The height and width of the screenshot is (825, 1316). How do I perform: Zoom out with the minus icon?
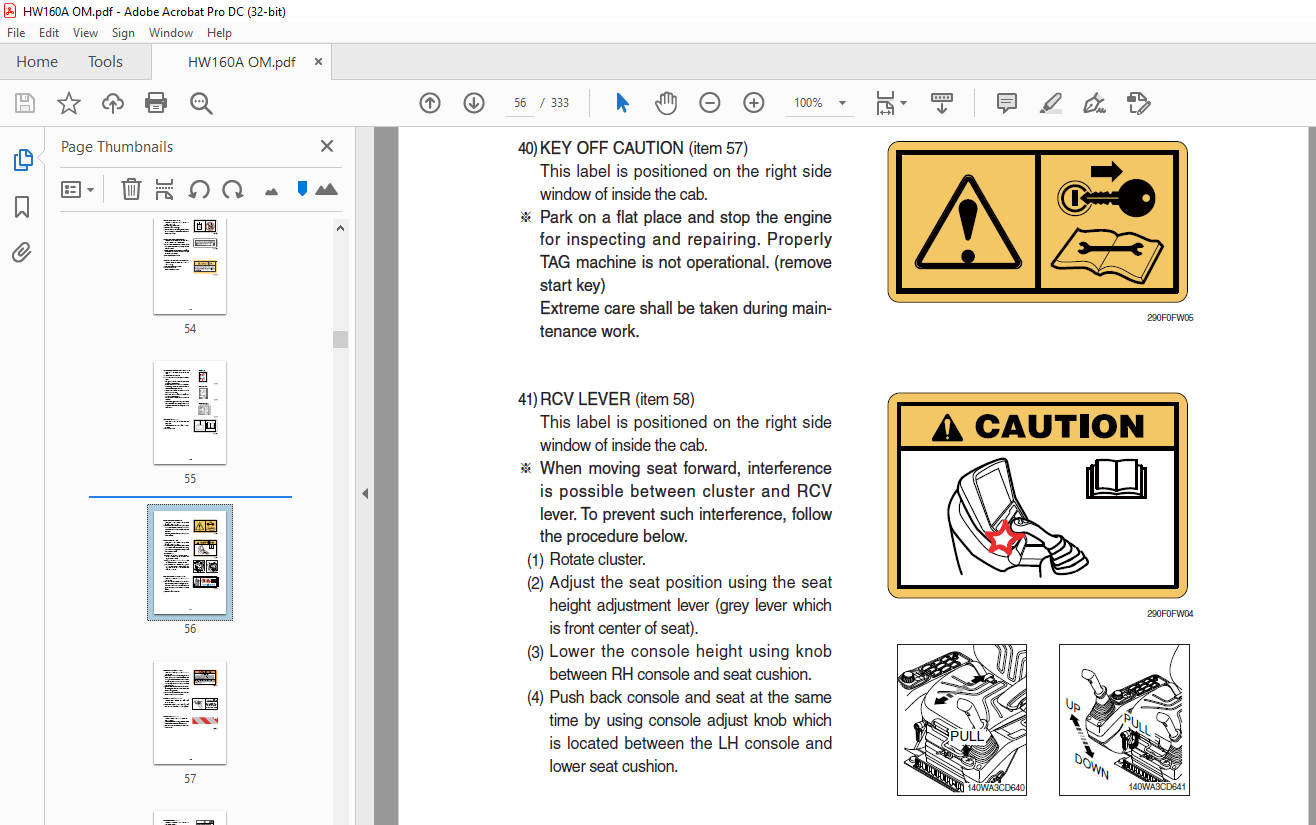[x=710, y=103]
